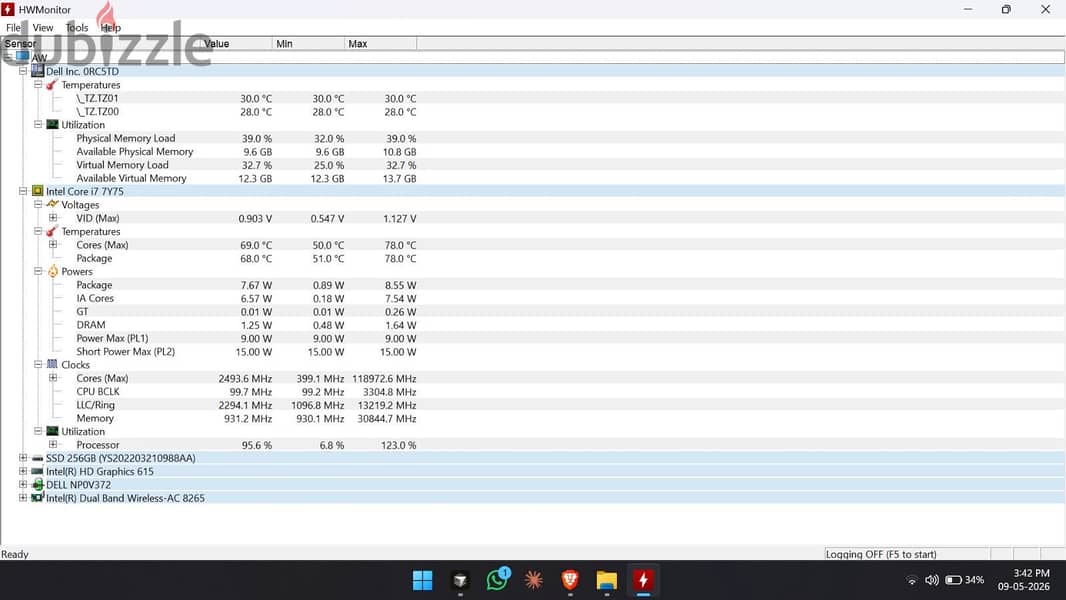Click the 34% battery tray indicator
Viewport: 1066px width, 600px height.
pos(965,580)
